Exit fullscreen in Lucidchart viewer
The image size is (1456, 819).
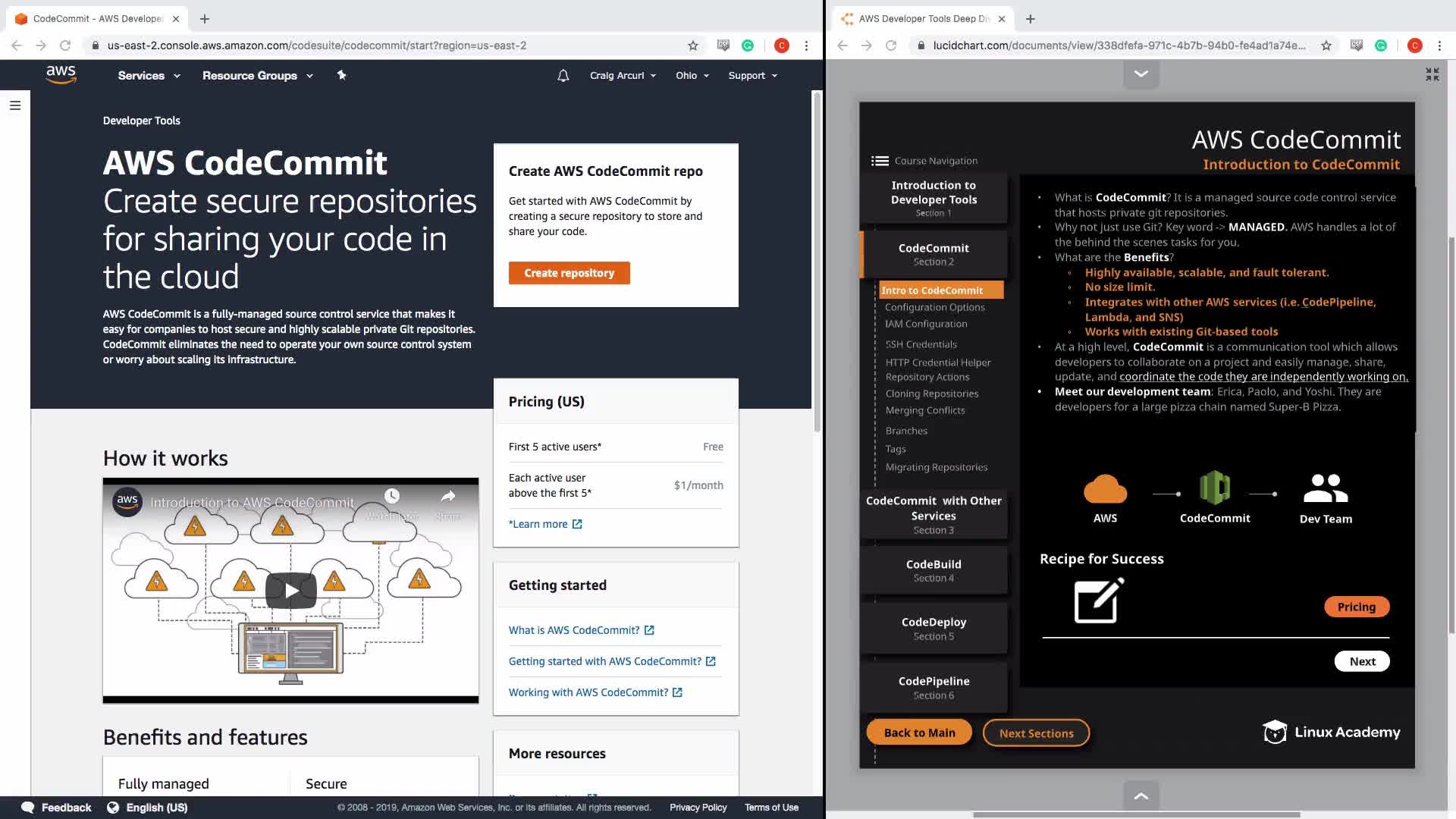pos(1432,74)
